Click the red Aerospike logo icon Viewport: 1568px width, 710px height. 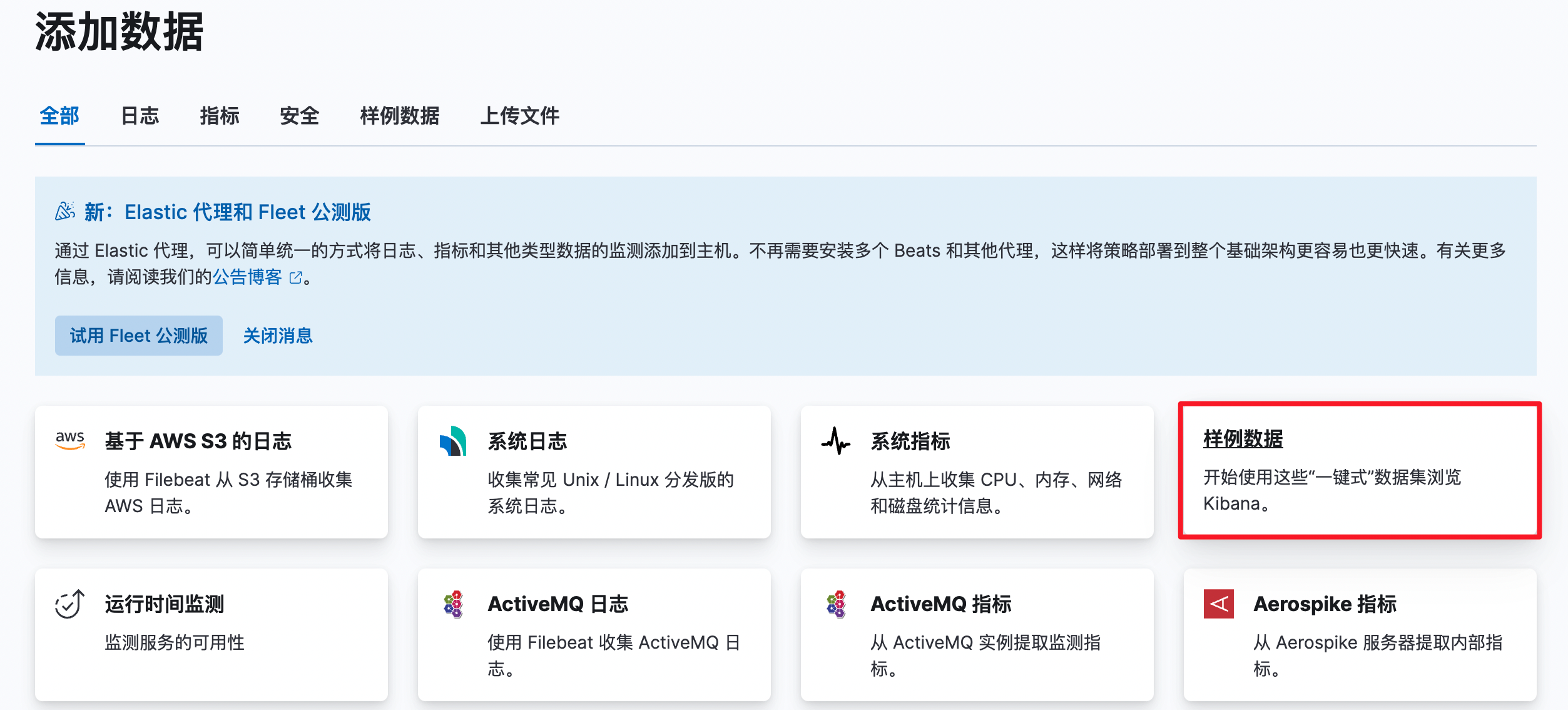[1218, 604]
